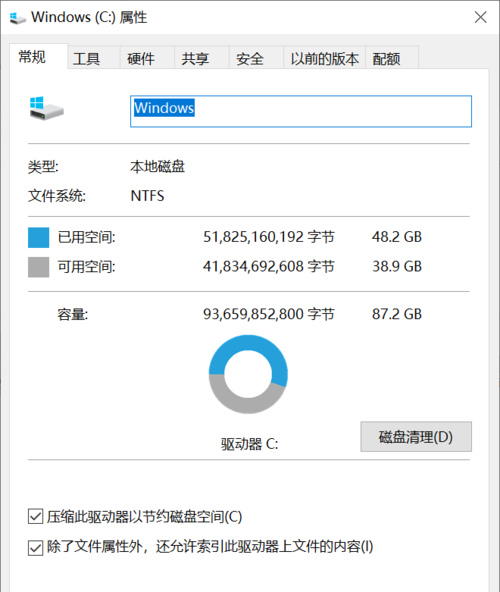500x592 pixels.
Task: Click the 驱动器 C: label under chart
Action: [250, 444]
